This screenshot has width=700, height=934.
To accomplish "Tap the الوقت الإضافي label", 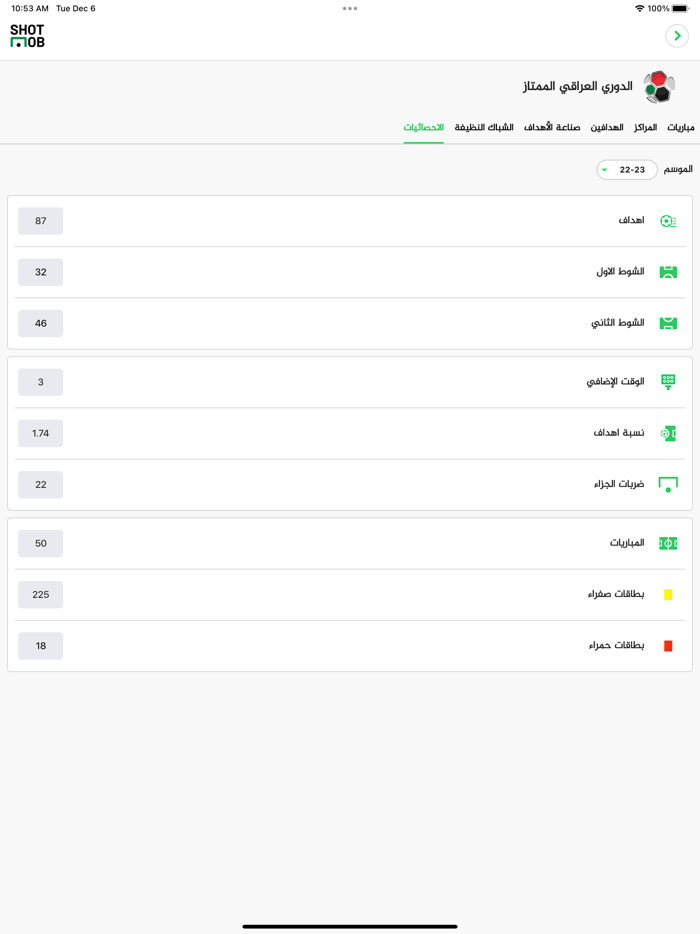I will coord(615,381).
